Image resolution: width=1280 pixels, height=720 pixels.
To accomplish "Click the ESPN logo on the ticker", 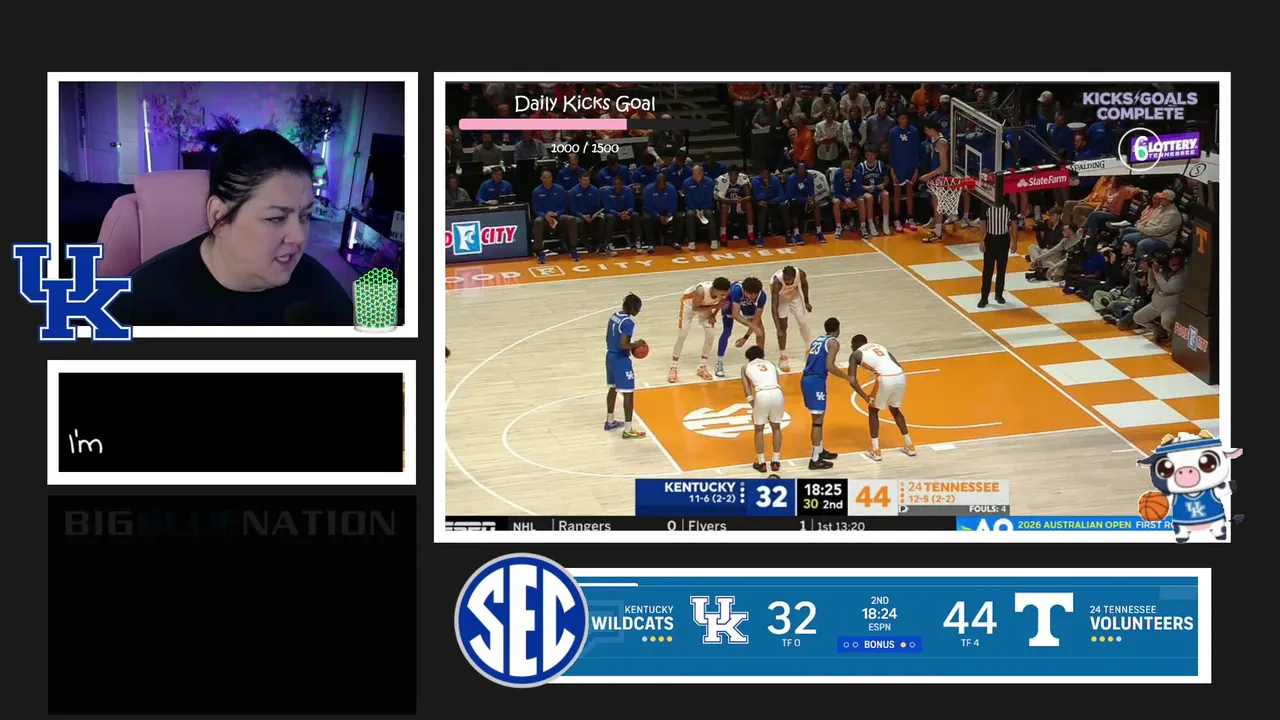I will click(x=470, y=526).
